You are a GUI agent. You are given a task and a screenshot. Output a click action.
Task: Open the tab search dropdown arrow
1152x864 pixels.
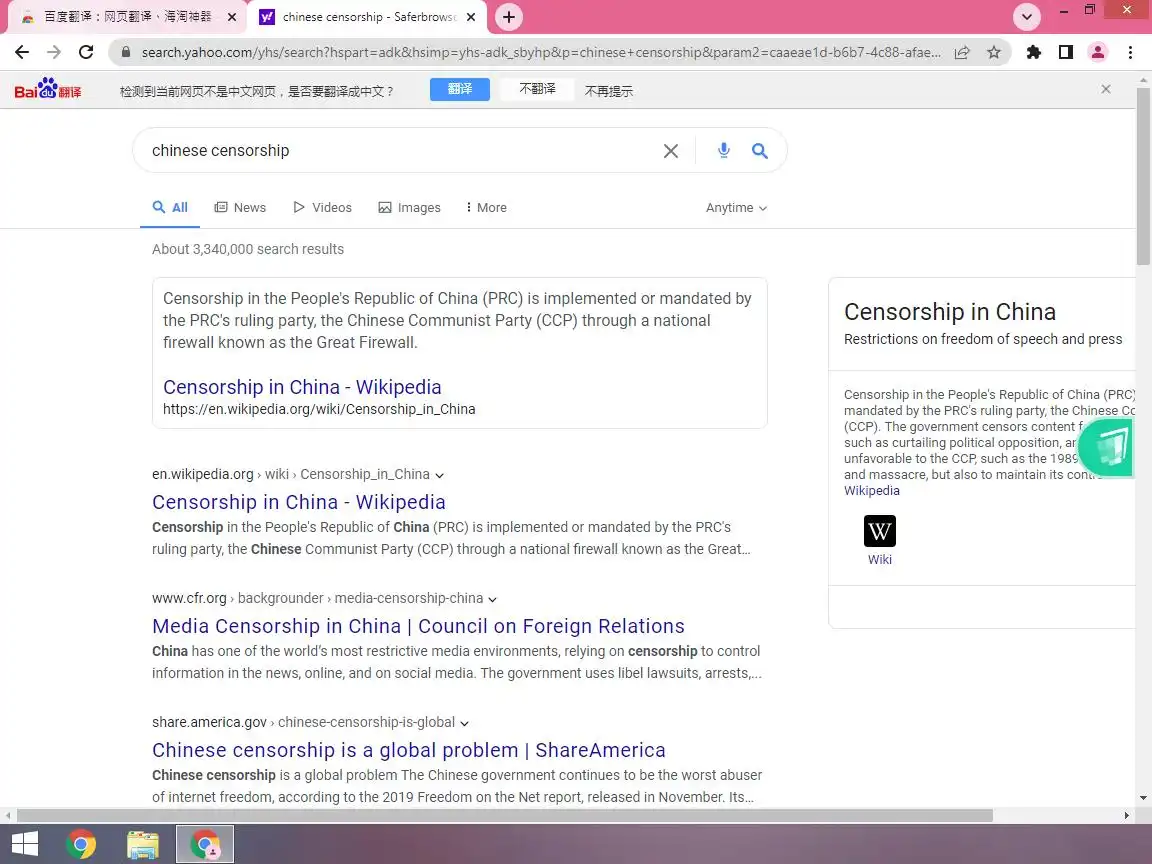tap(1026, 17)
